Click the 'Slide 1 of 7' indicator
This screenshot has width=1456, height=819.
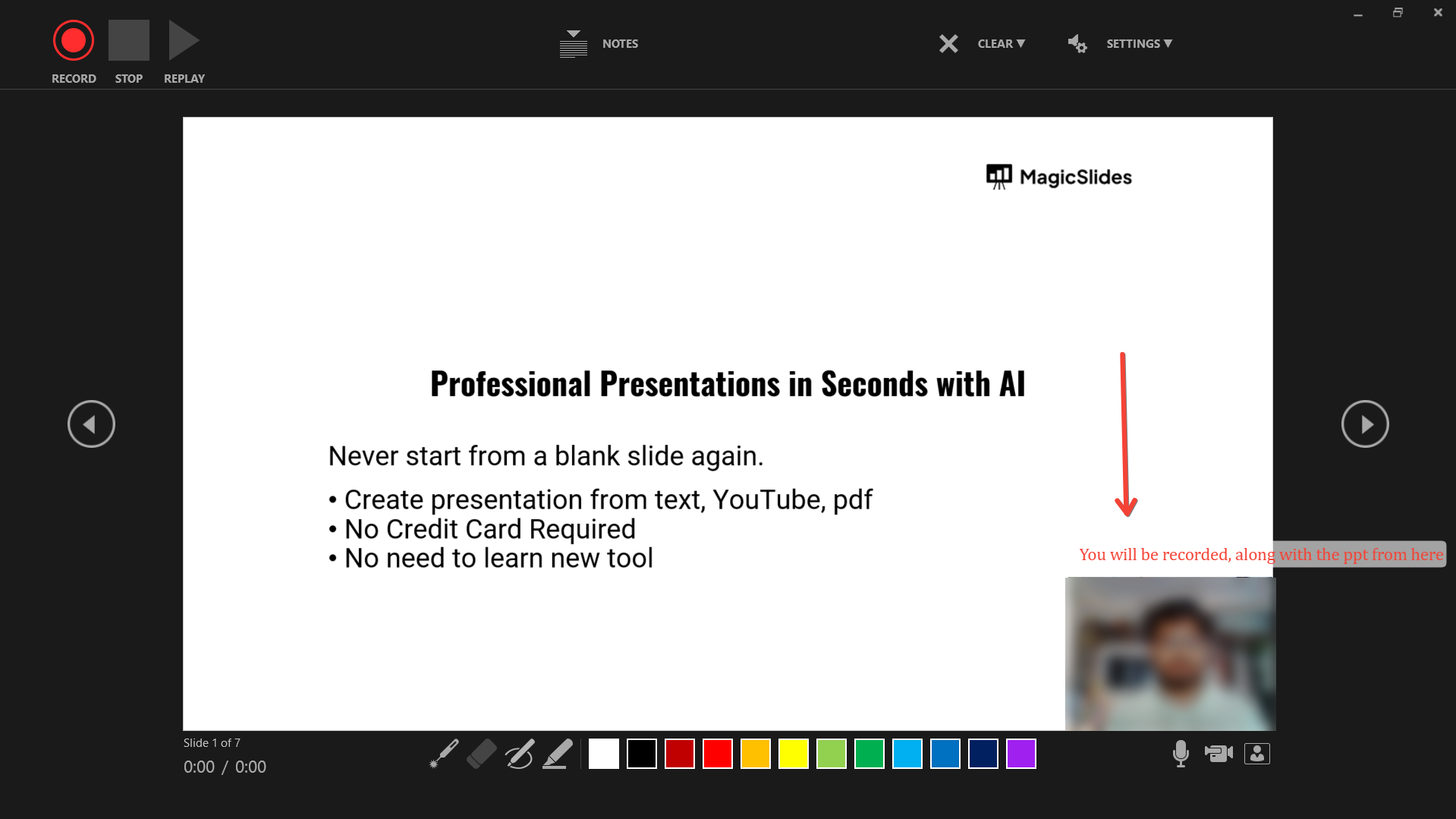click(212, 743)
